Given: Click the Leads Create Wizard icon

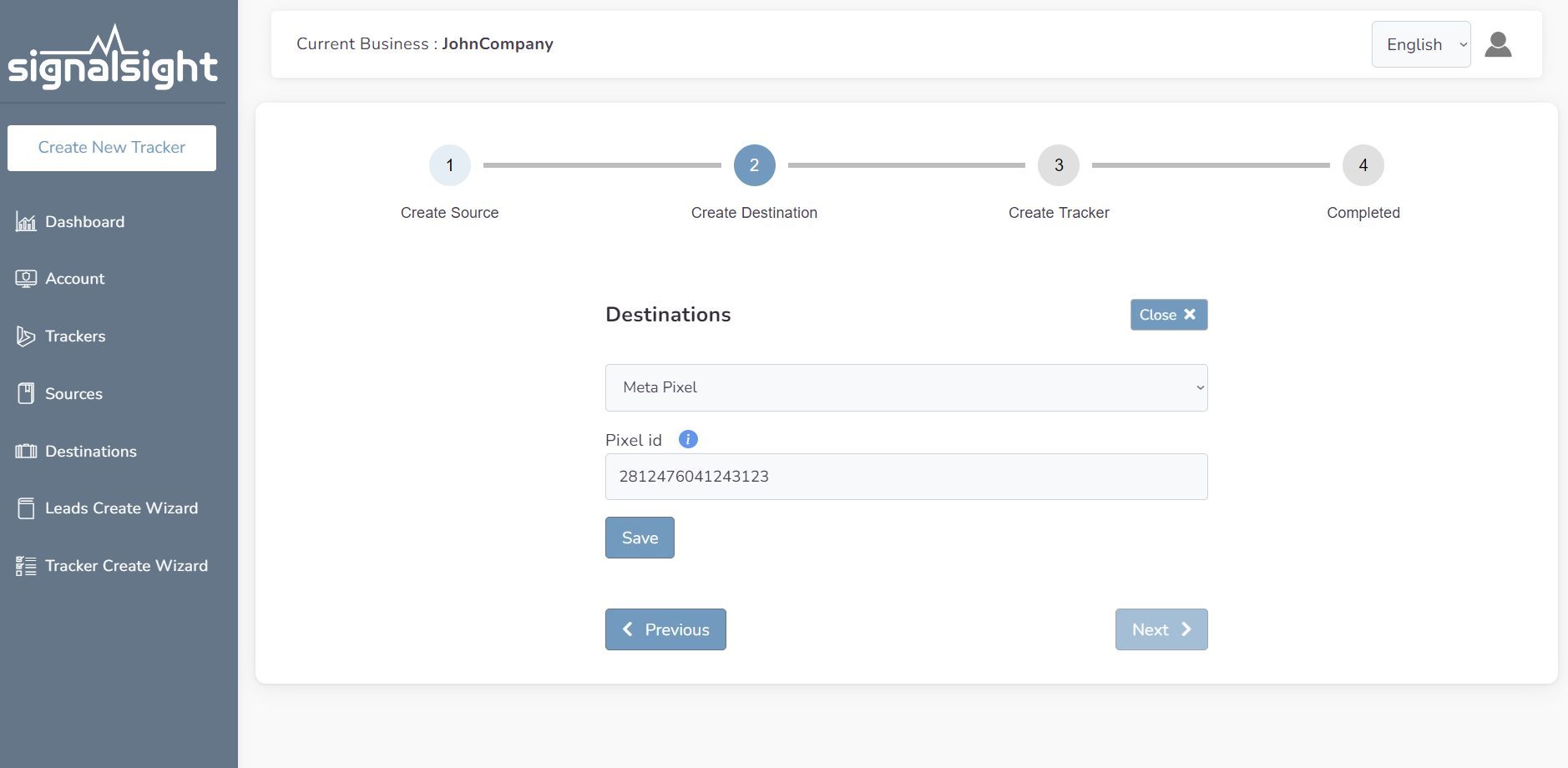Looking at the screenshot, I should [x=26, y=508].
